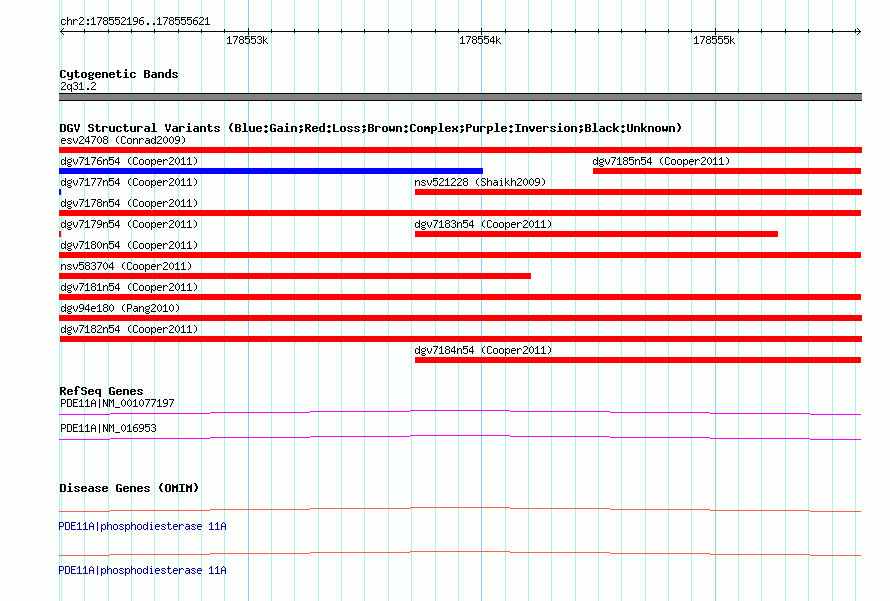890x601 pixels.
Task: Select the dgv7182n54 (Cooper2011) label
Action: coord(129,329)
